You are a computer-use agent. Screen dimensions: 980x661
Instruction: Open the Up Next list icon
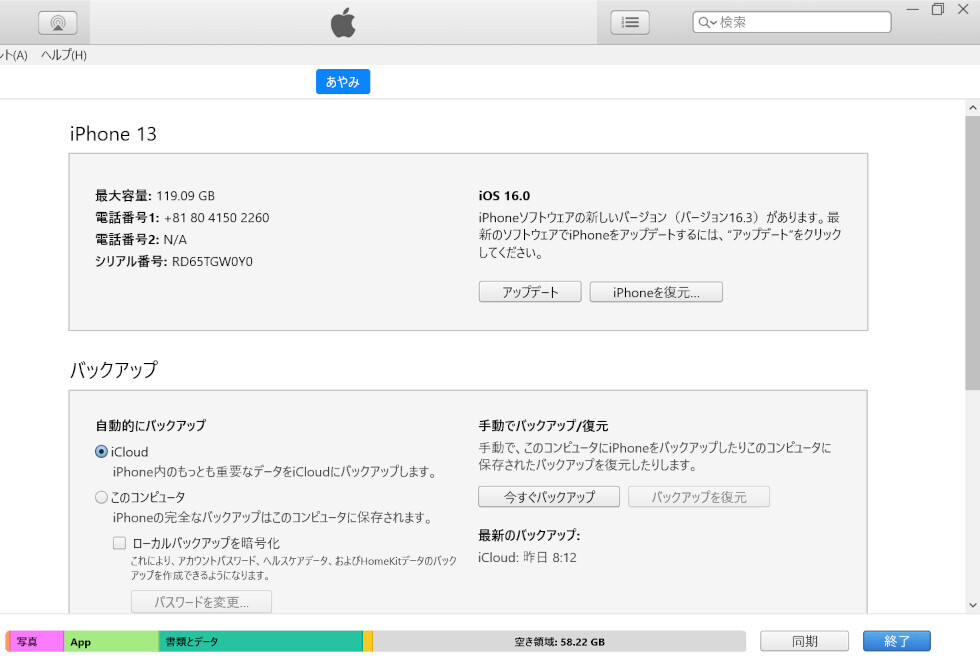tap(630, 22)
